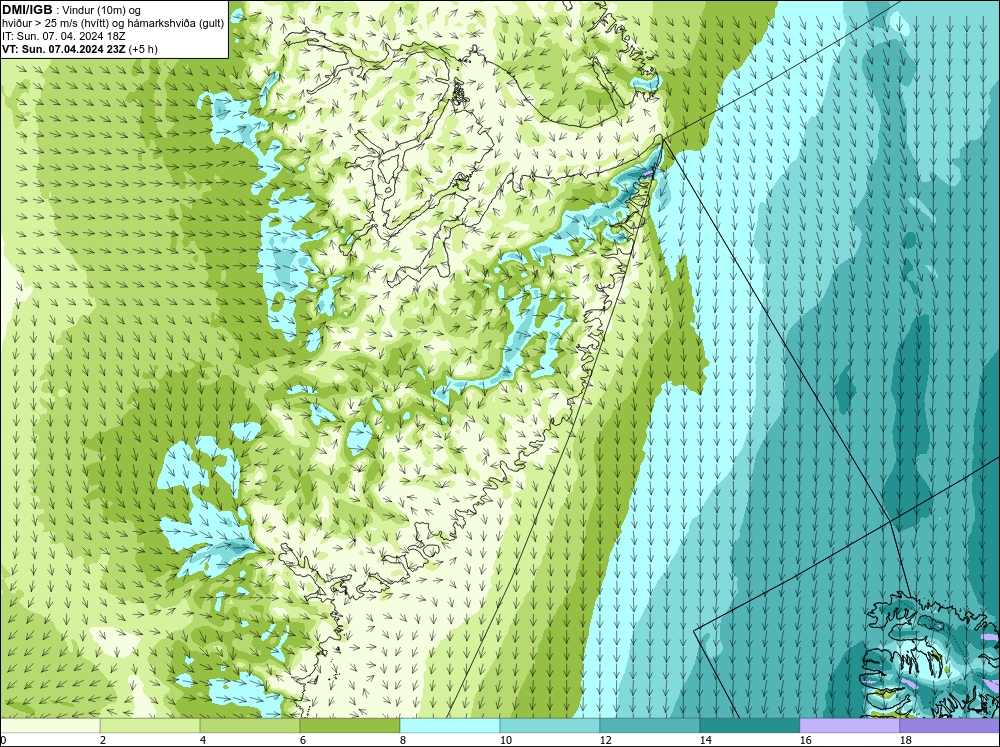Click the 0–2 m/s pale cream legend swatch
Viewport: 1000px width, 747px height.
point(50,725)
